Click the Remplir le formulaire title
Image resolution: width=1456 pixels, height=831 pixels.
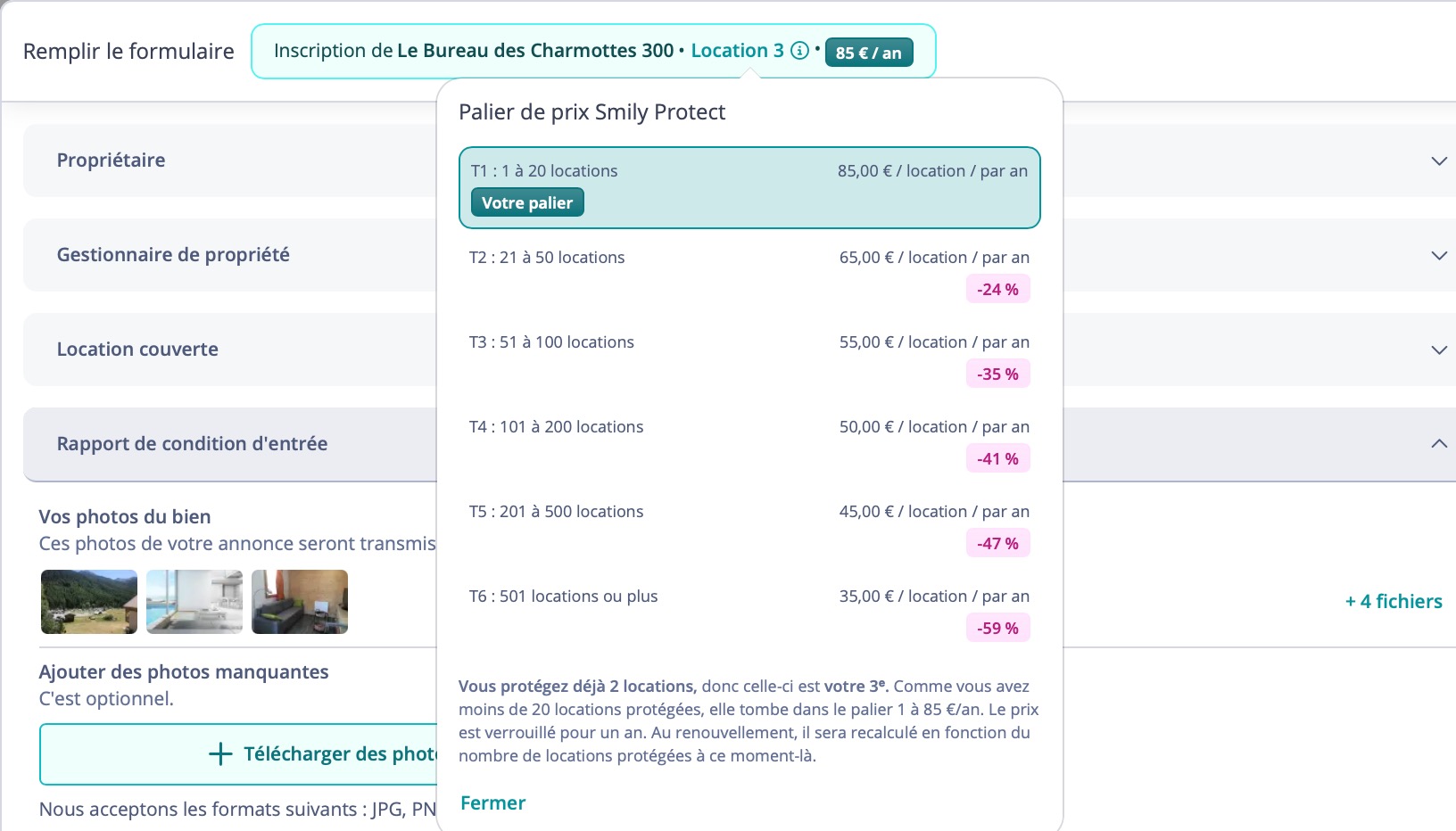pyautogui.click(x=128, y=52)
